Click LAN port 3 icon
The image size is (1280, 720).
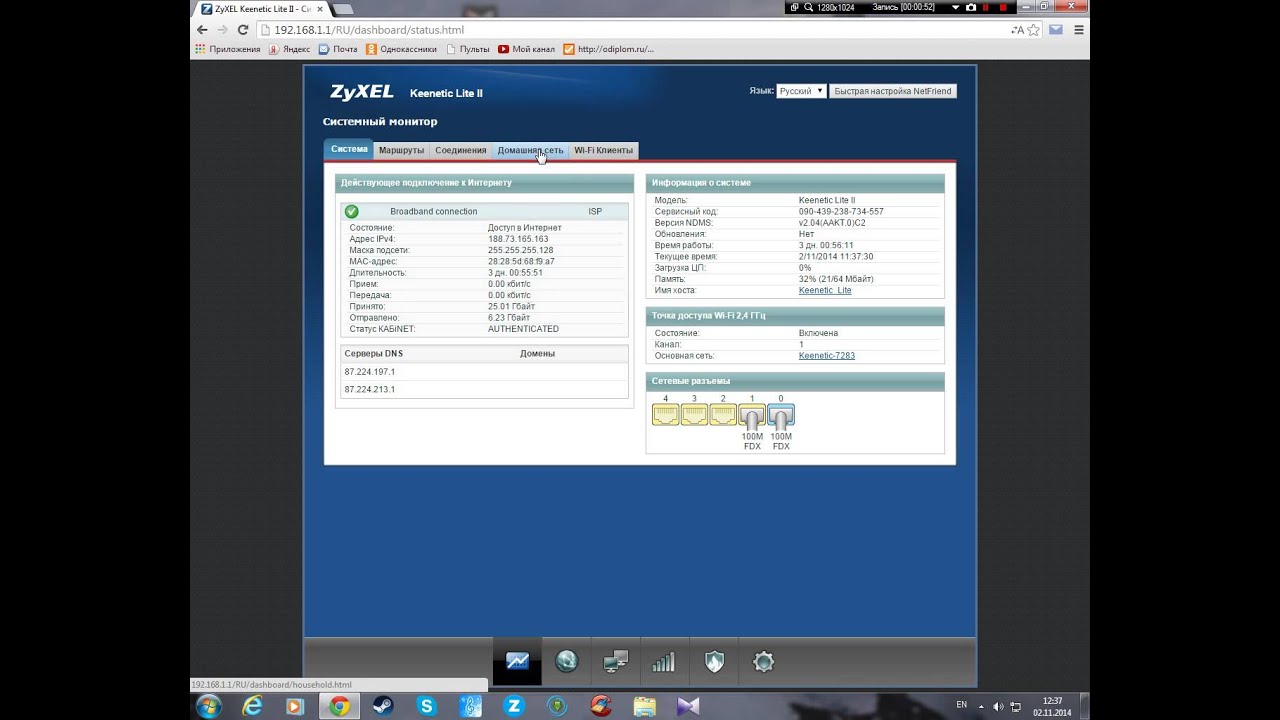coord(694,414)
